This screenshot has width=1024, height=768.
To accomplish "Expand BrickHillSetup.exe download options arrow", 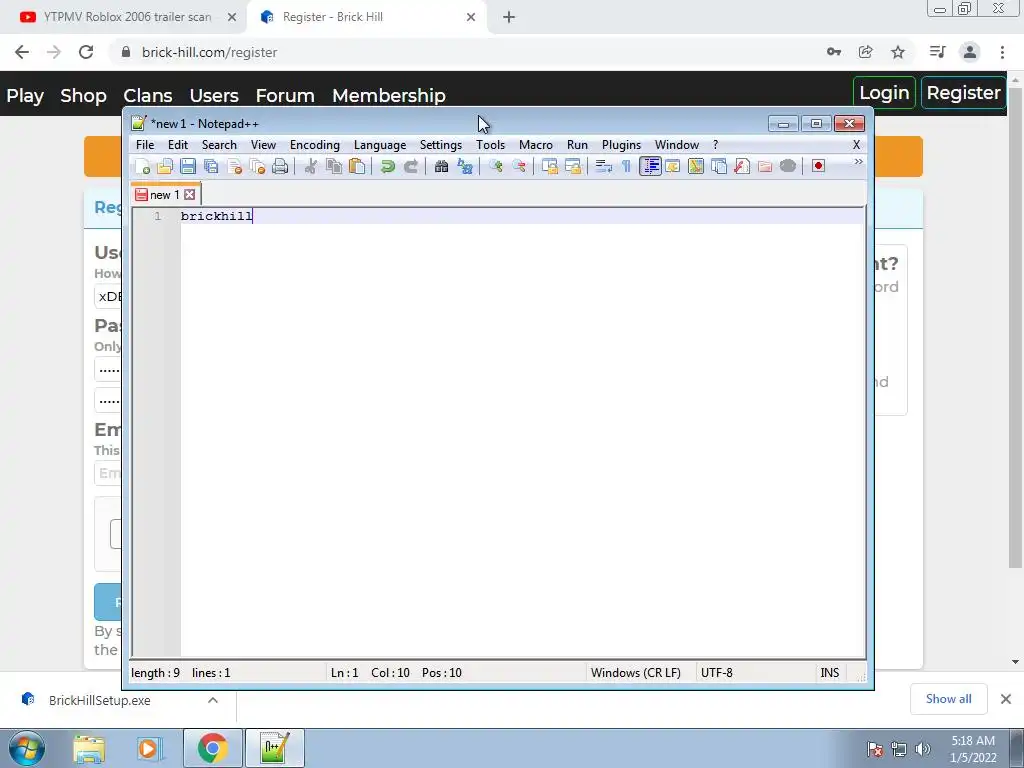I will click(213, 700).
